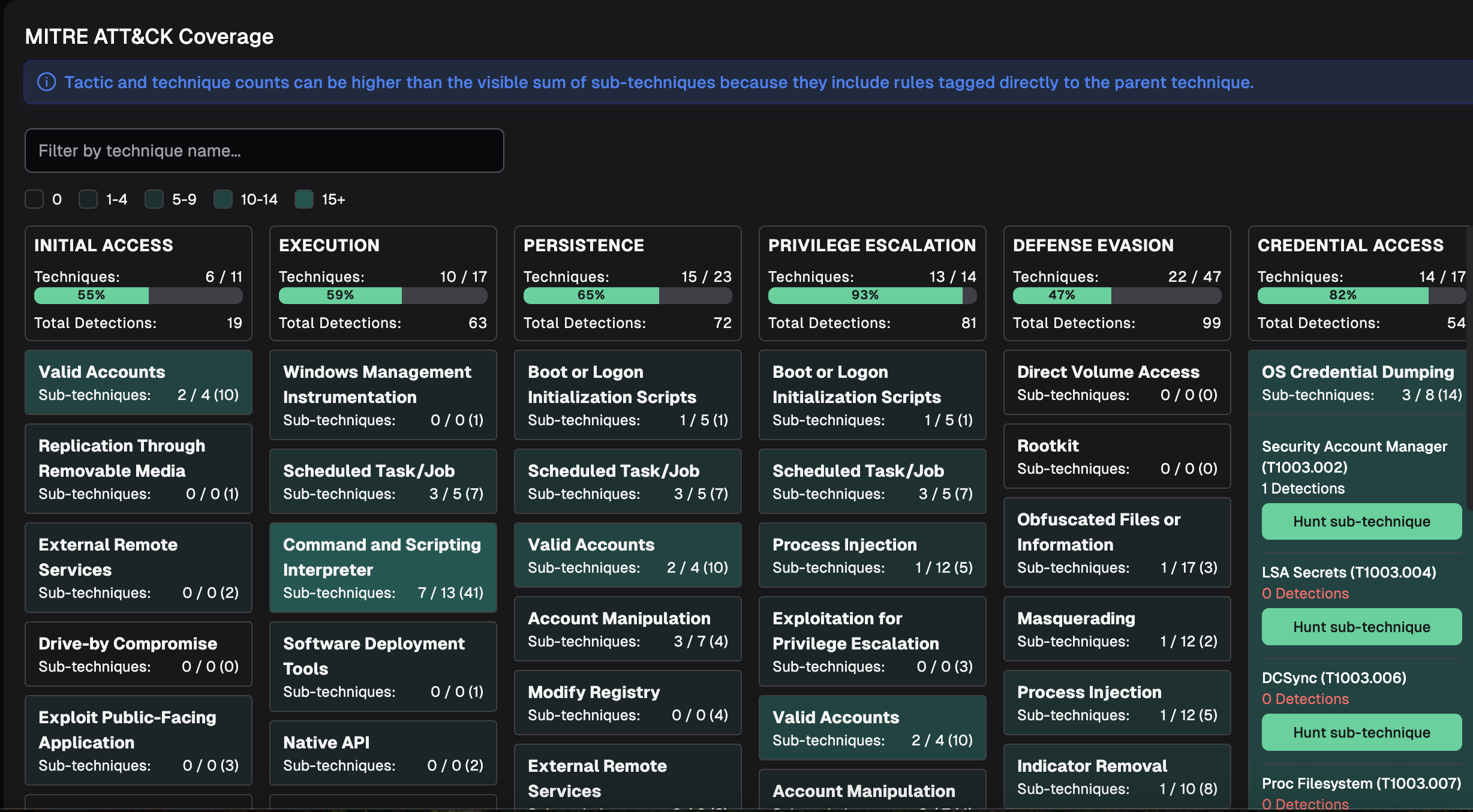
Task: Click the Persistence coverage progress bar
Action: (x=627, y=295)
